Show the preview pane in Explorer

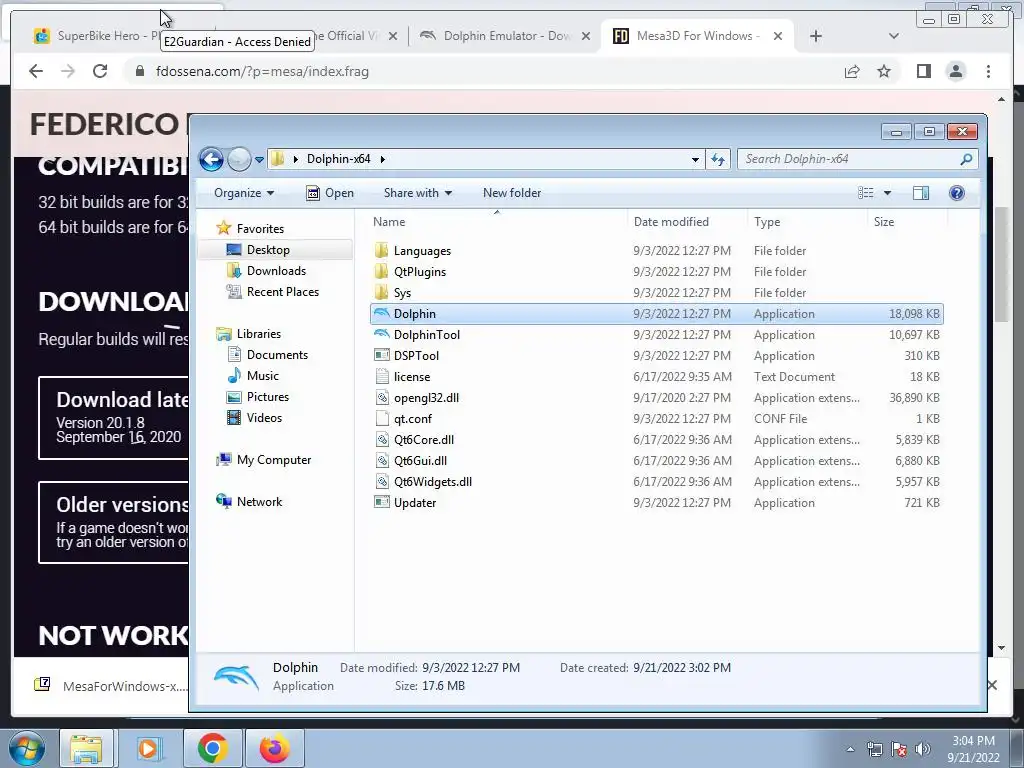[x=921, y=193]
